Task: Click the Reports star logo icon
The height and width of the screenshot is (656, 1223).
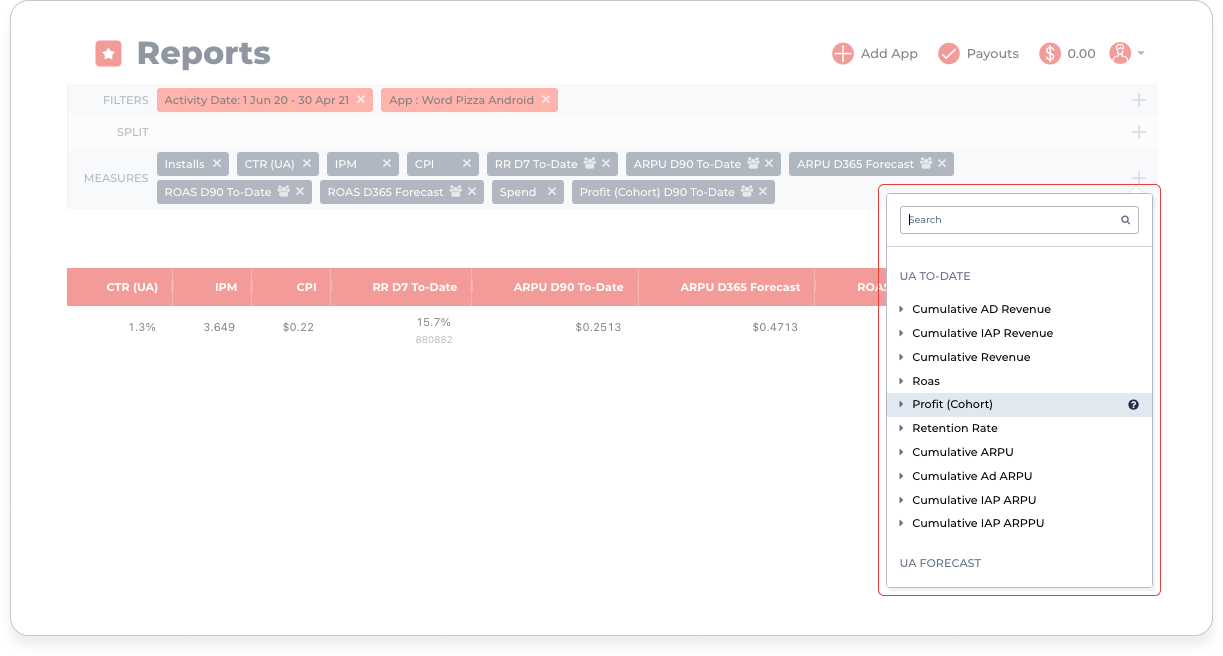Action: 108,54
